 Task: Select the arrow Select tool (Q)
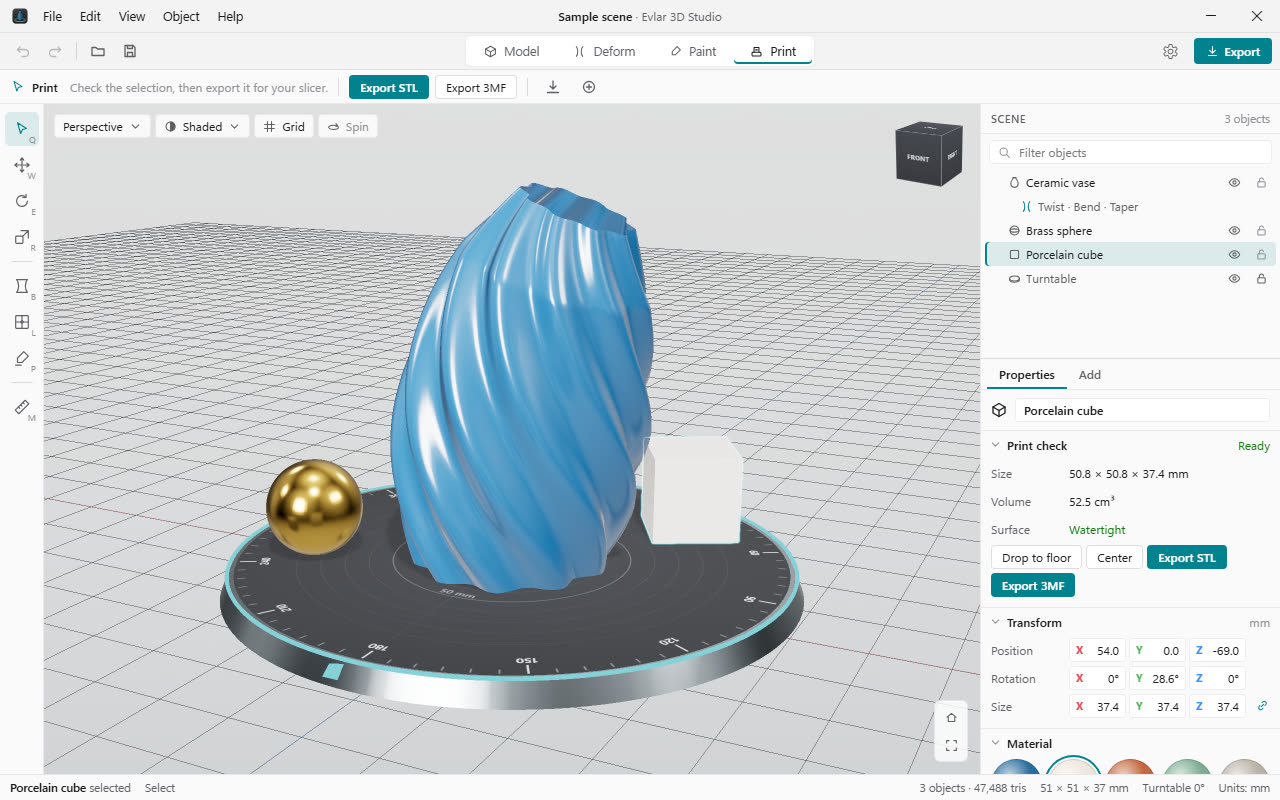[x=22, y=129]
